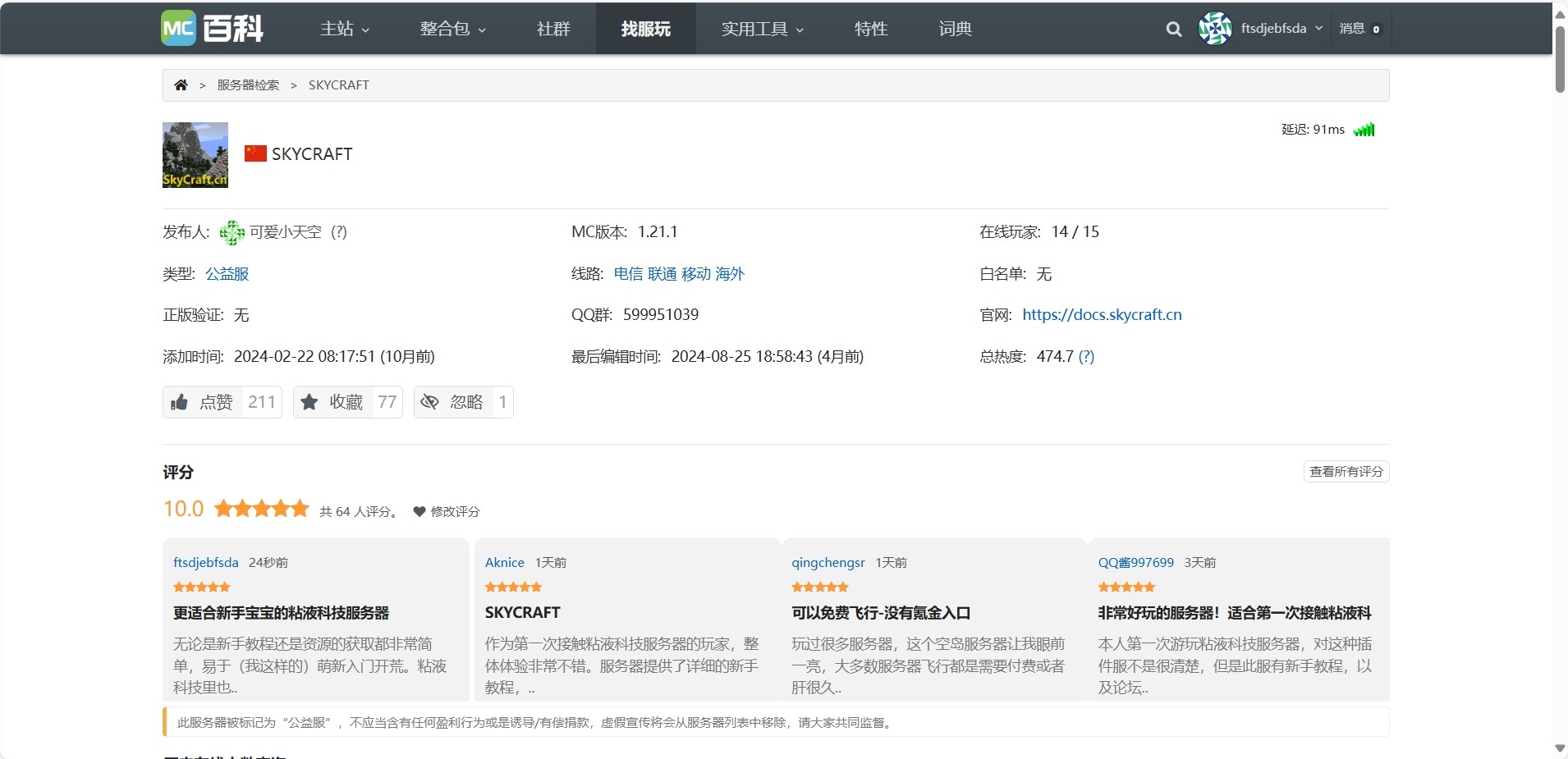The width and height of the screenshot is (1568, 759).
Task: Click the scrollbar down arrow
Action: tap(1560, 748)
